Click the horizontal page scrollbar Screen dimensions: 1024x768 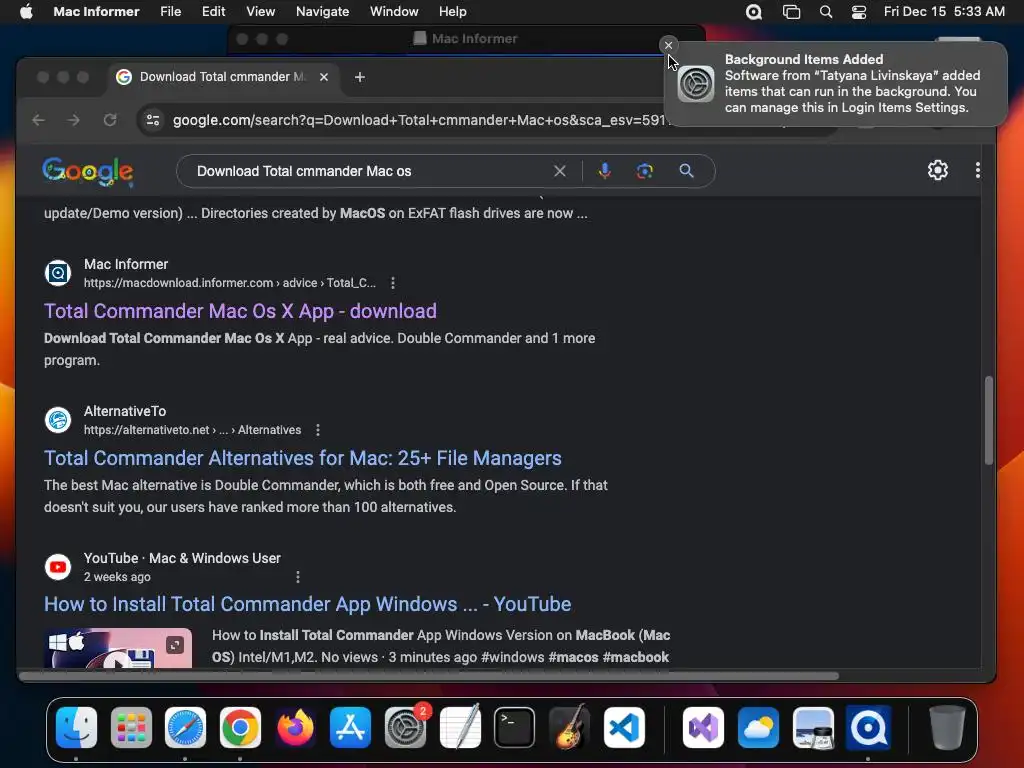coord(428,676)
